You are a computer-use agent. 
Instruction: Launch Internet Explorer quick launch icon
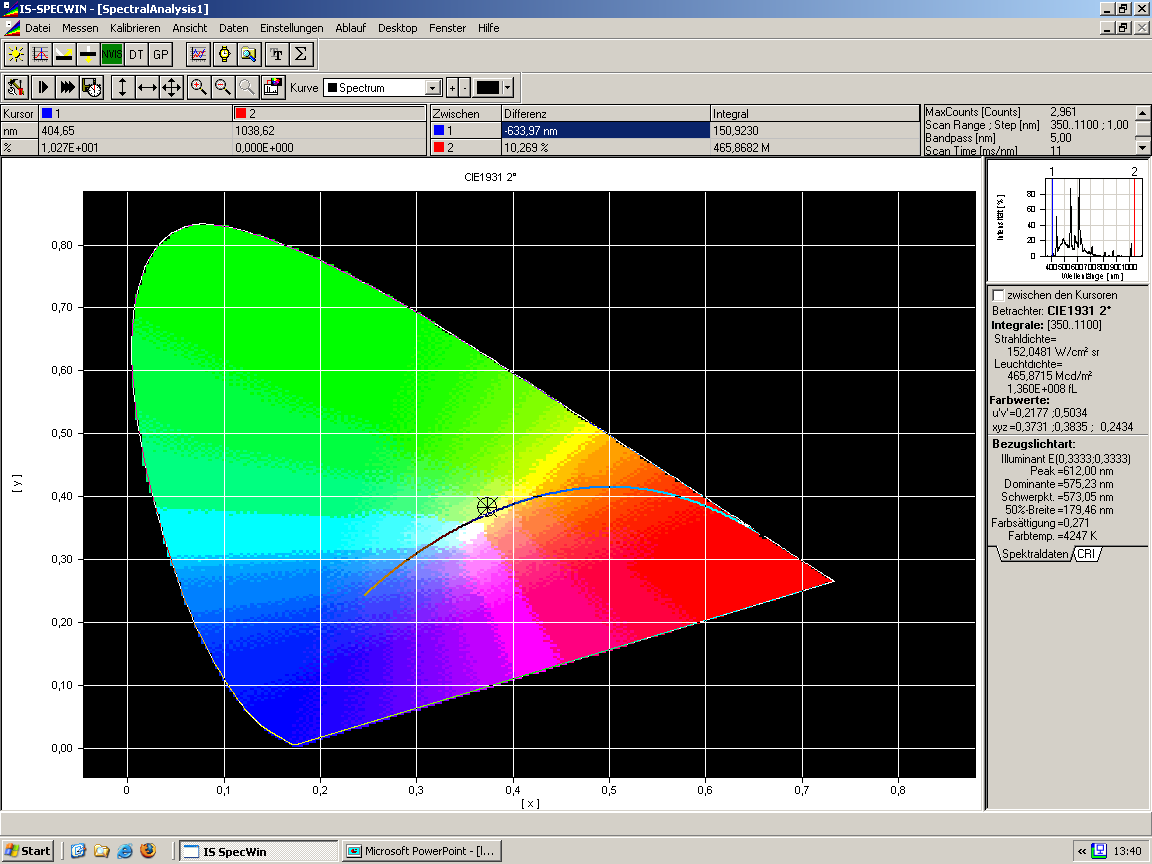[125, 851]
